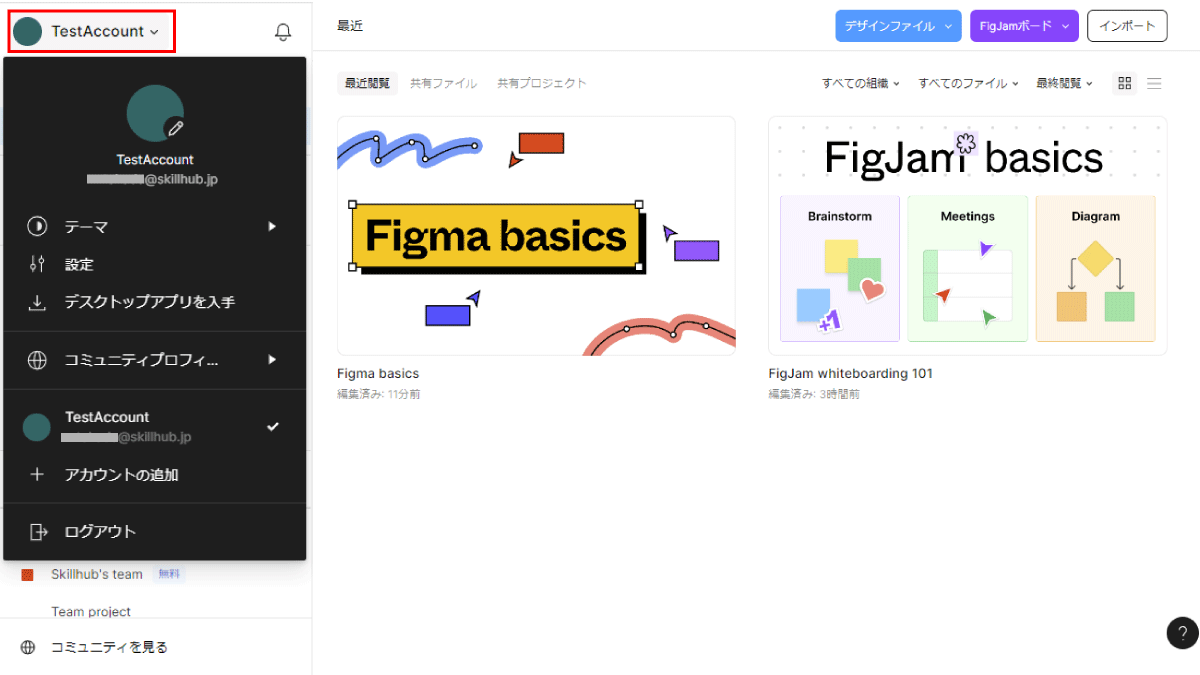Viewport: 1200px width, 675px height.
Task: Open Skillhub's team in sidebar
Action: [x=97, y=574]
